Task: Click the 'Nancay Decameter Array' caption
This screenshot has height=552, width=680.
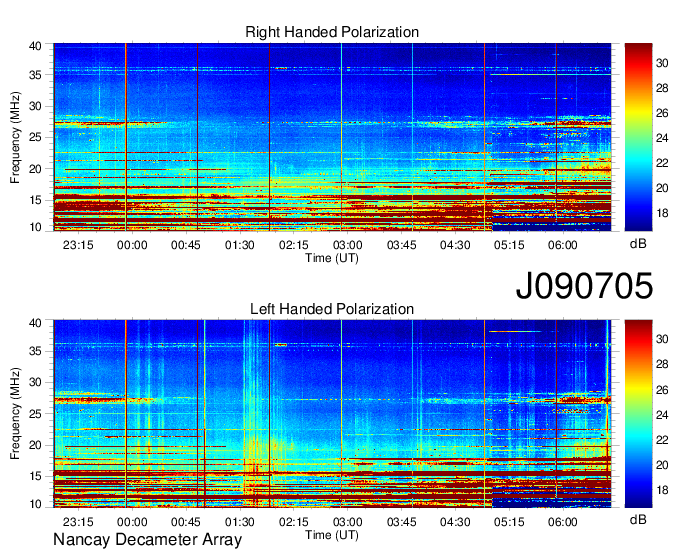Action: tap(147, 539)
